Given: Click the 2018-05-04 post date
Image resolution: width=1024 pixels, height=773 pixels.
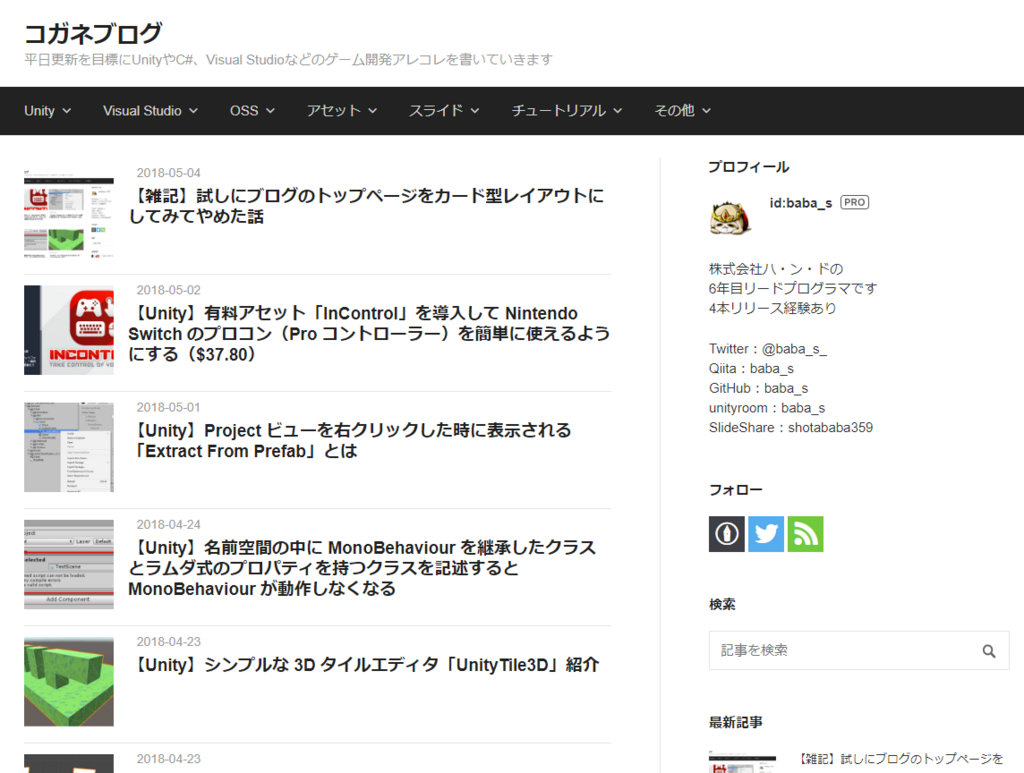Looking at the screenshot, I should pos(168,173).
